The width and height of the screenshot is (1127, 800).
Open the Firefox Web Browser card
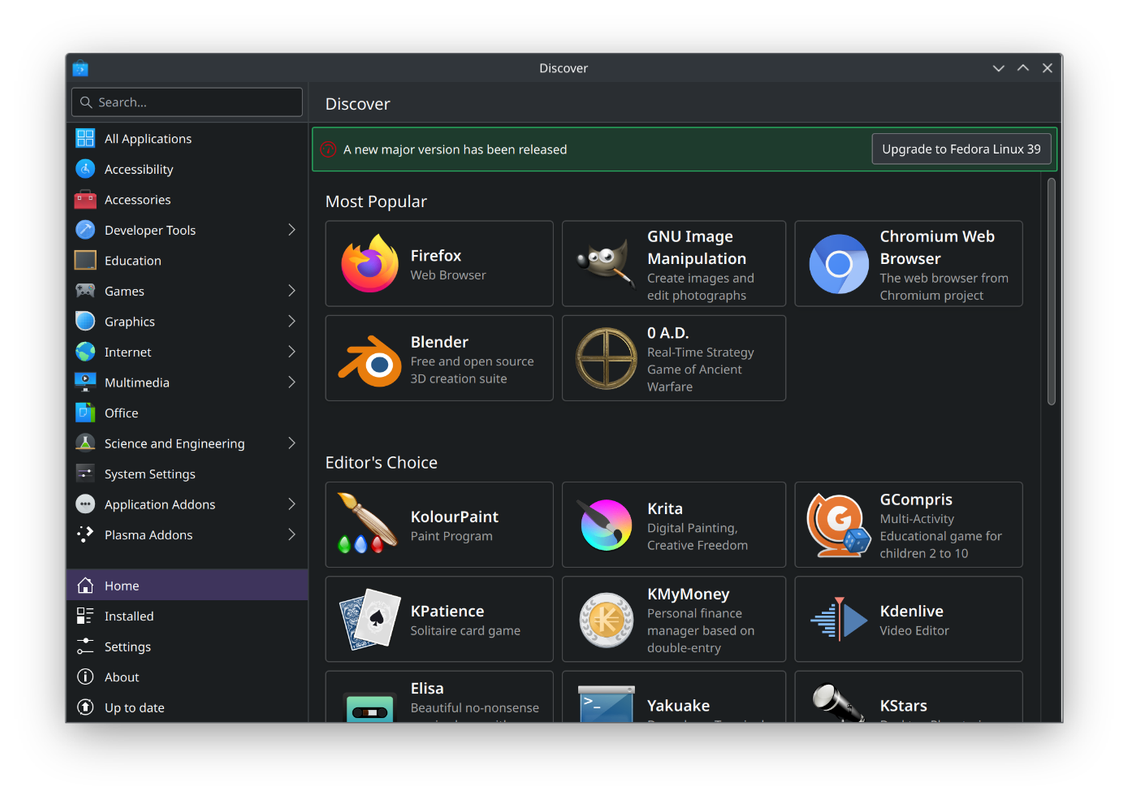[x=439, y=264]
